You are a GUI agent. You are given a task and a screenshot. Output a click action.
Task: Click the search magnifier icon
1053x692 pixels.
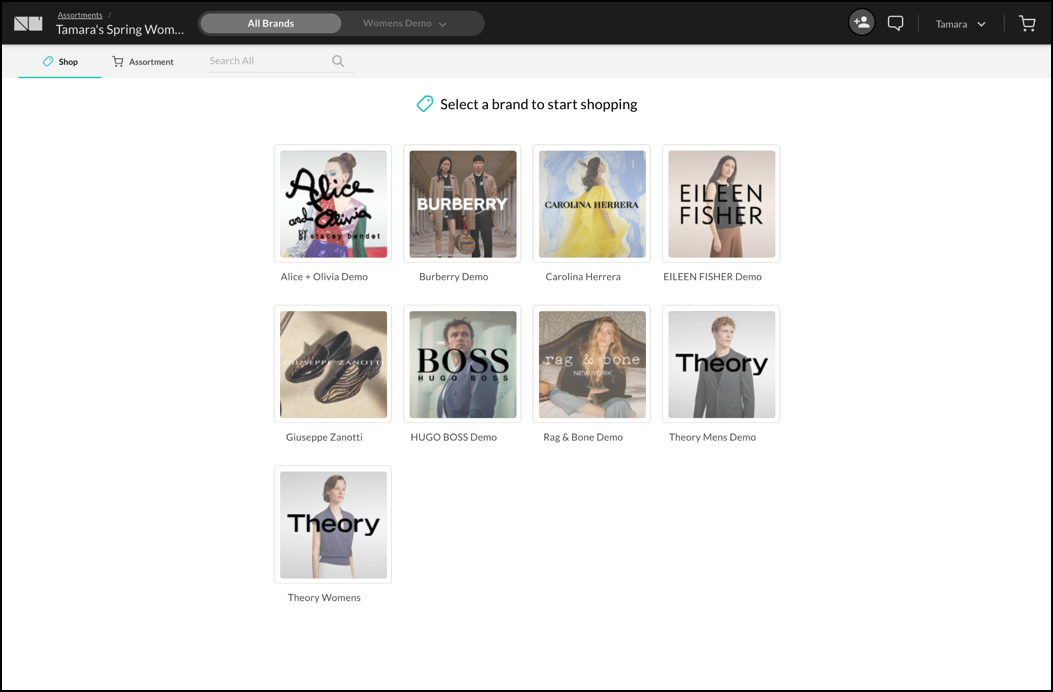pyautogui.click(x=338, y=61)
